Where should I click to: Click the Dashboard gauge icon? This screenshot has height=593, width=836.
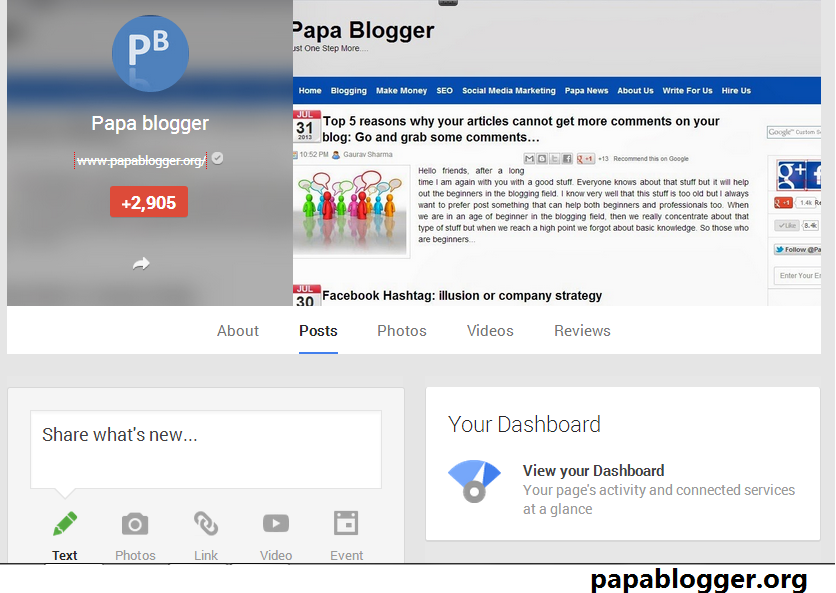point(474,481)
